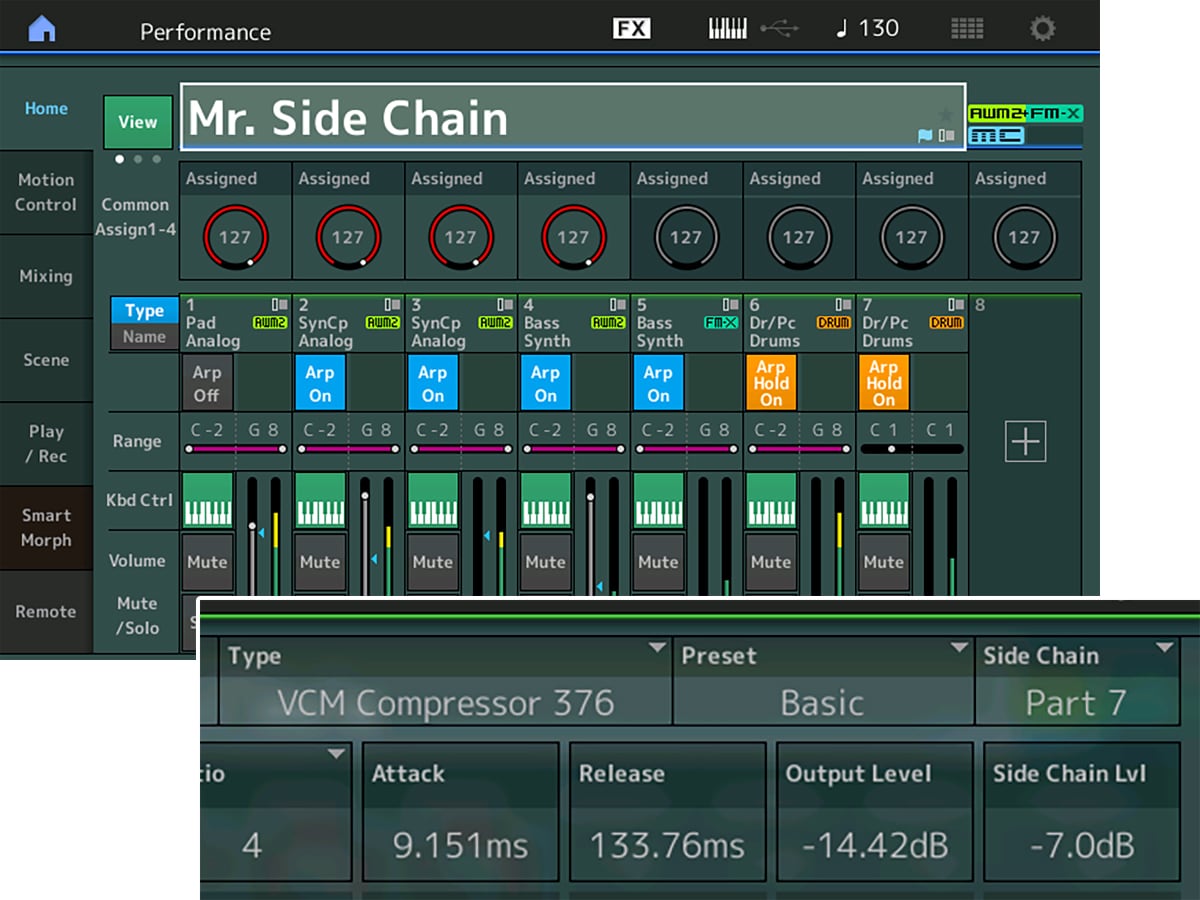The image size is (1200, 900).
Task: Mute the Bass Synth Part 4
Action: coord(545,562)
